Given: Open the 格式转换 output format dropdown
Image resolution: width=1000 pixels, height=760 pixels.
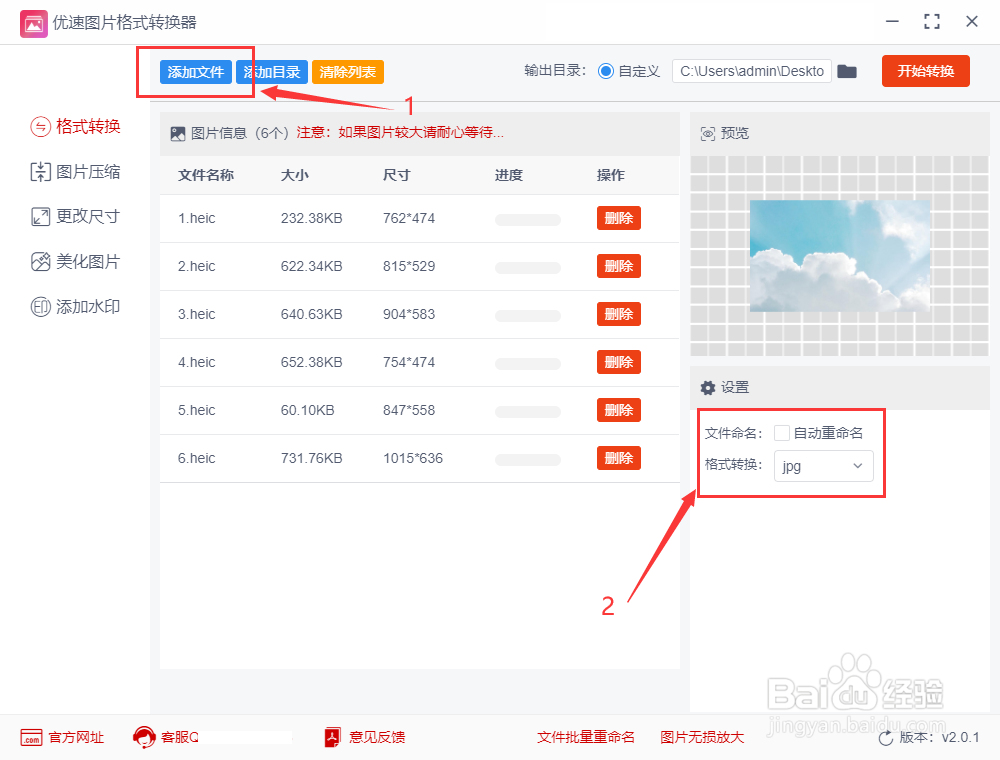Looking at the screenshot, I should click(x=823, y=466).
